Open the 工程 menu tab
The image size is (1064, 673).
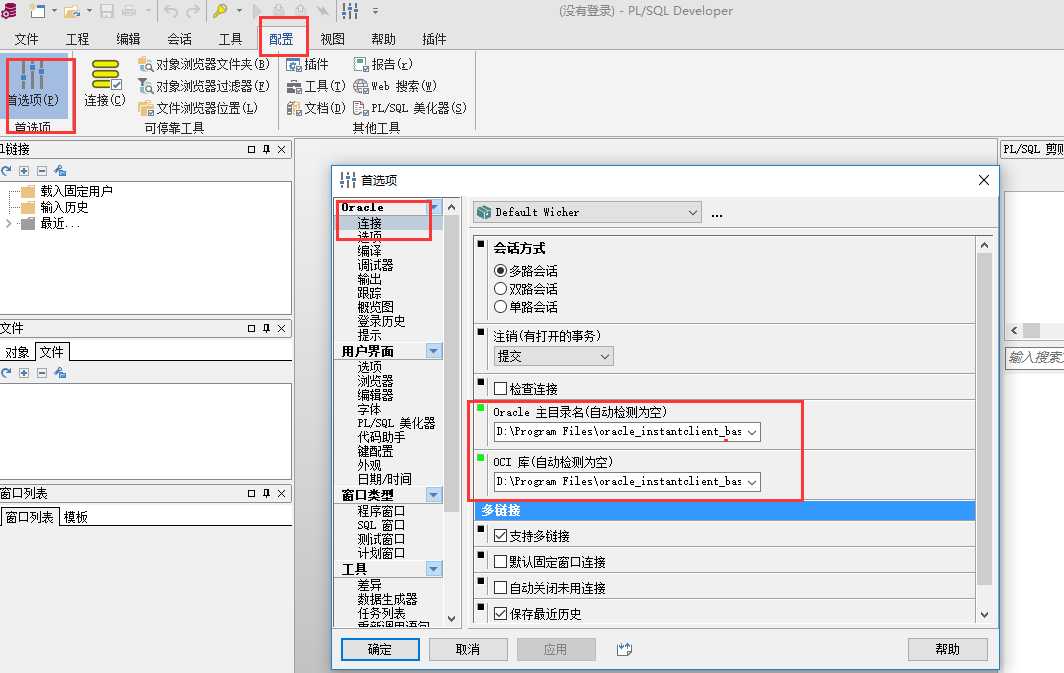[x=77, y=39]
